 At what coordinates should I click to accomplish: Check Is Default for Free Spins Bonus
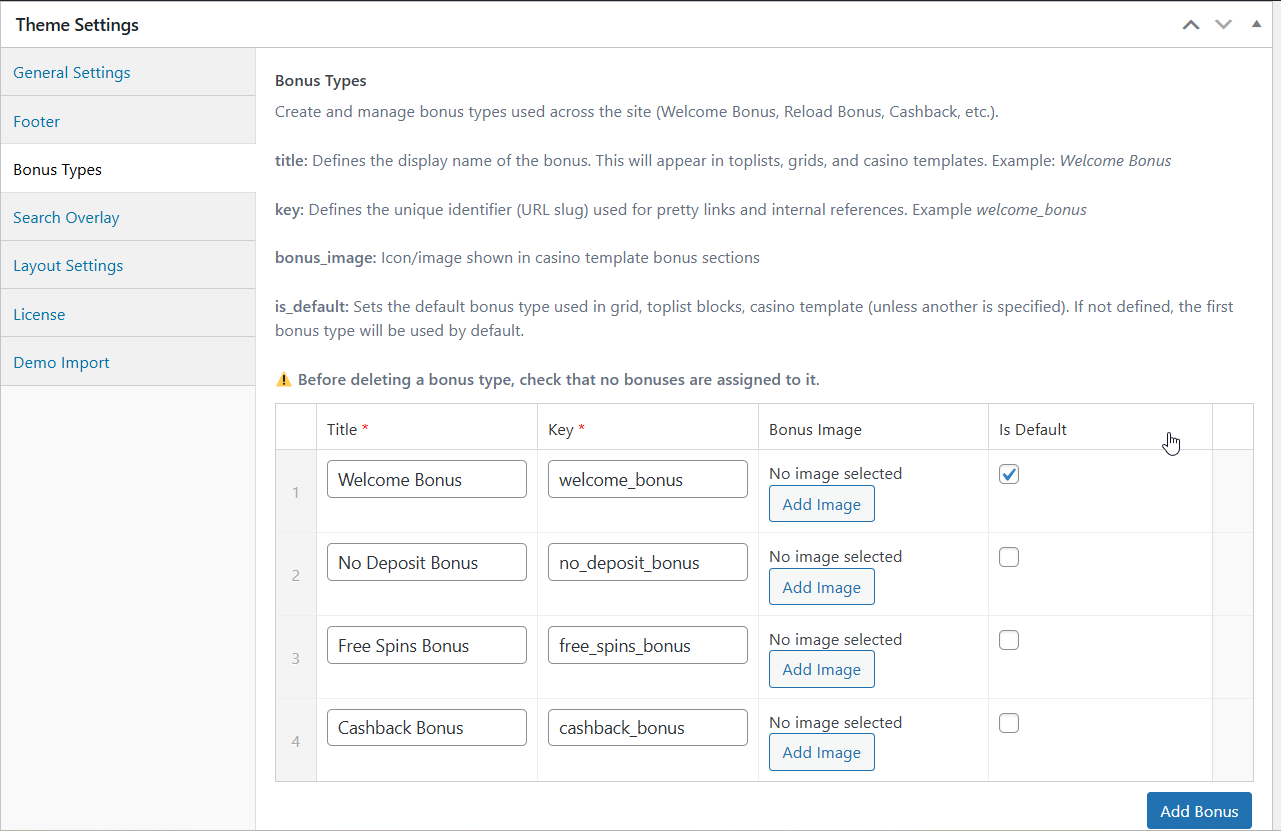point(1009,640)
